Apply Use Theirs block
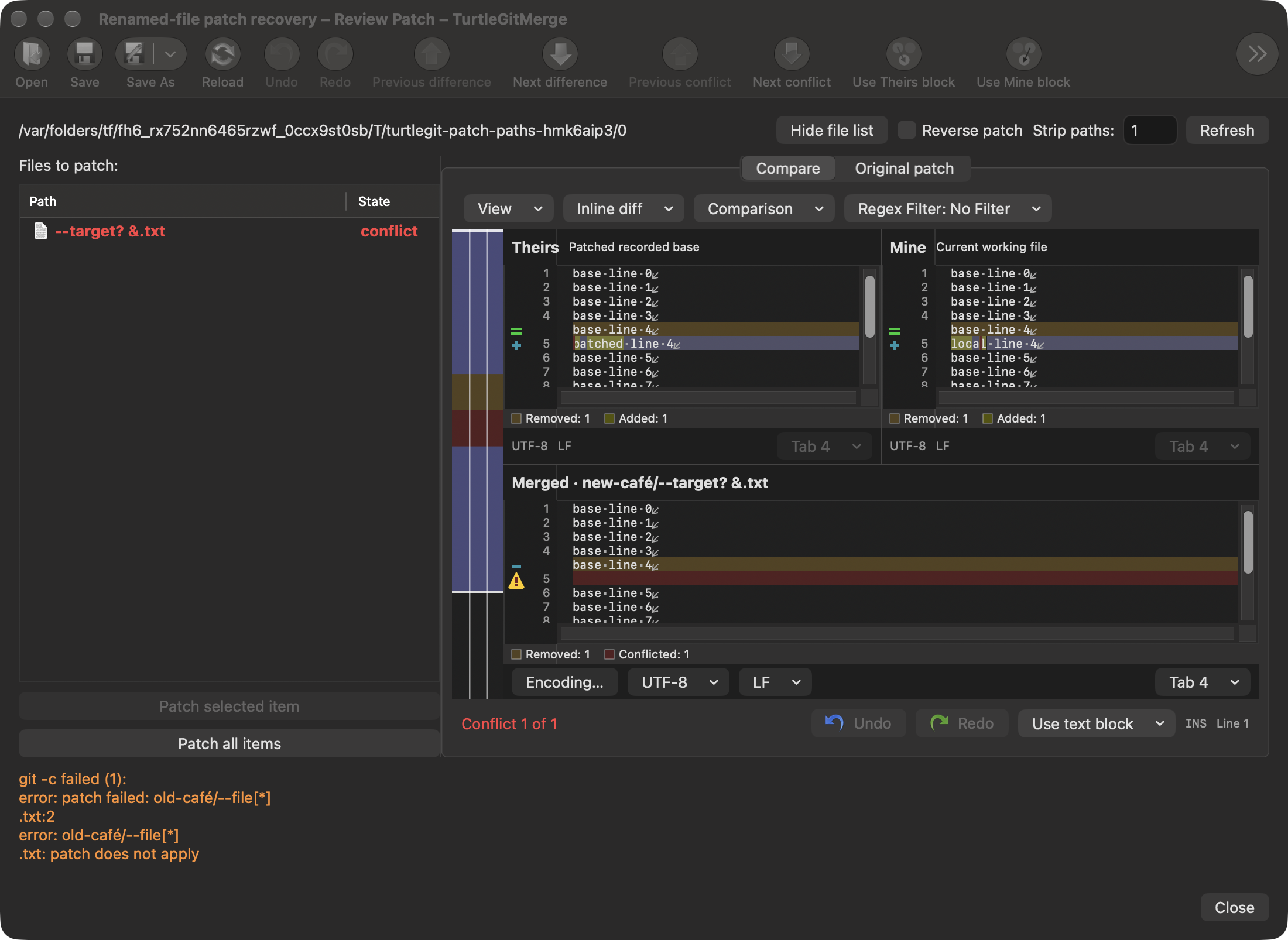 click(903, 54)
